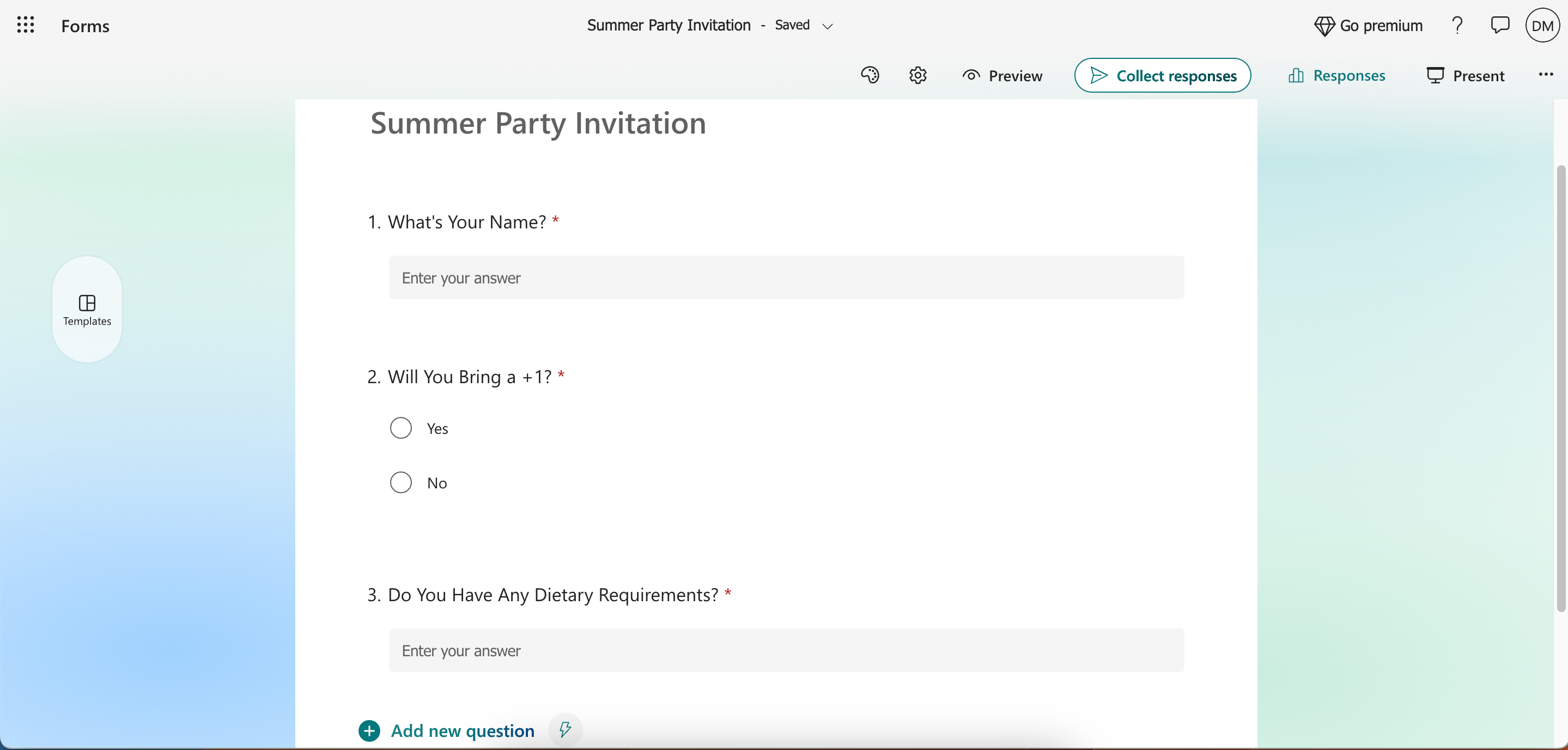Open the waffle/apps grid icon
This screenshot has height=750, width=1568.
[24, 25]
